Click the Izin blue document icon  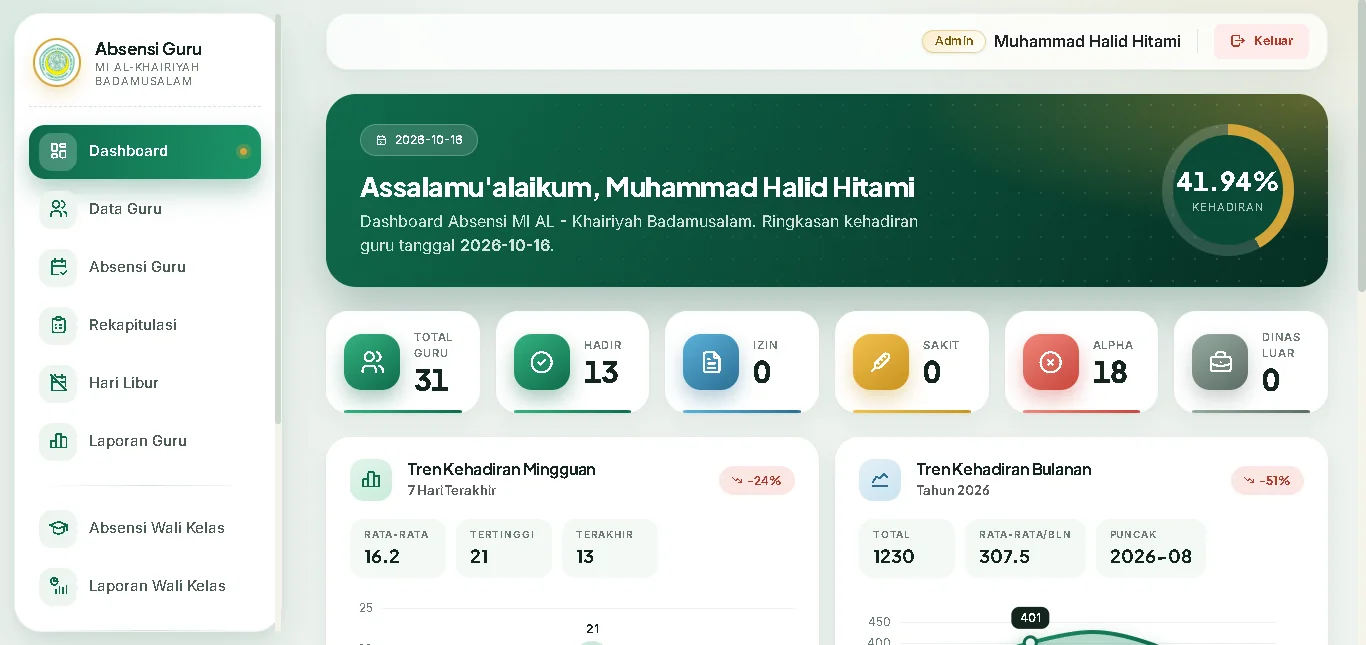[x=711, y=362]
